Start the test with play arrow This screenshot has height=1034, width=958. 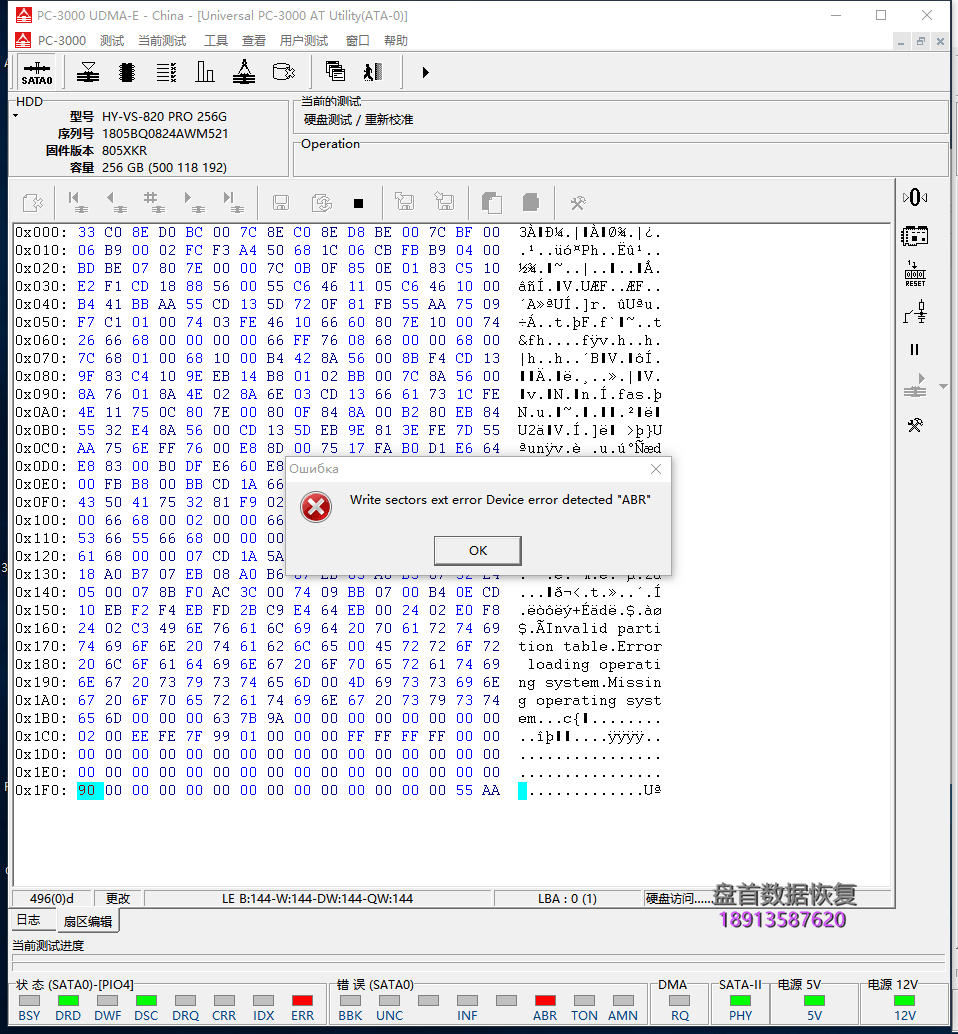point(425,73)
